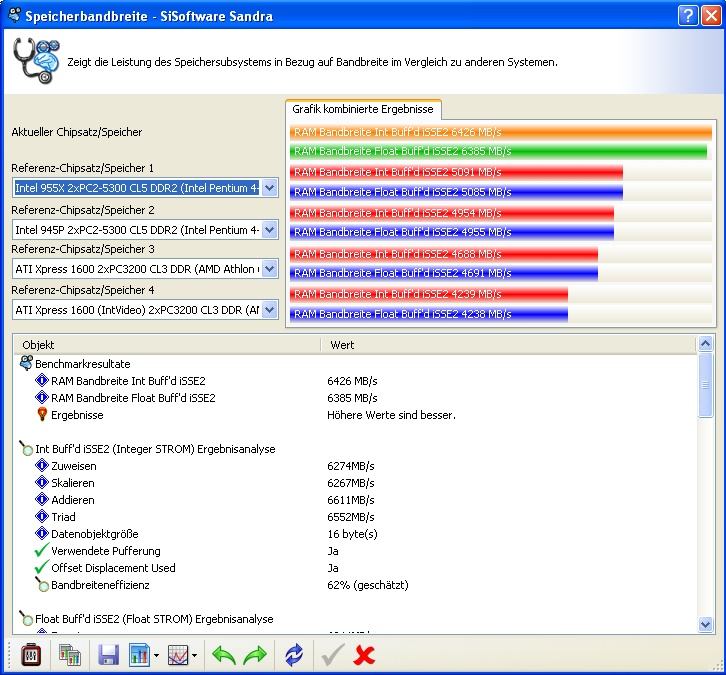The height and width of the screenshot is (675, 726).
Task: Select the '16 byte(s)' value
Action: pos(352,534)
